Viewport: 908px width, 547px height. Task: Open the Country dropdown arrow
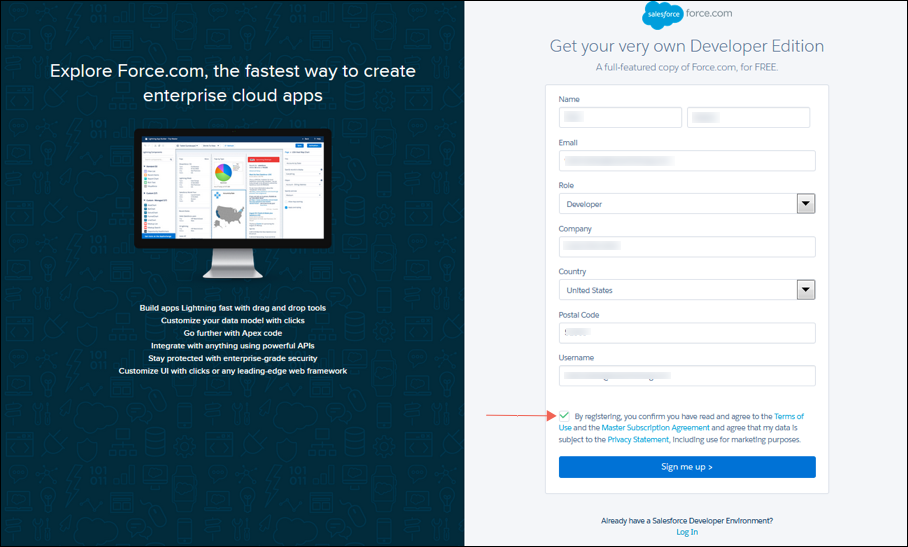(806, 289)
